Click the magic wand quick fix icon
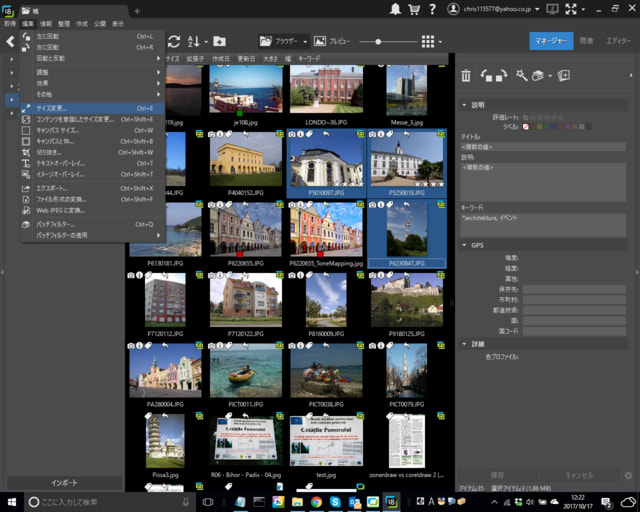 point(521,76)
